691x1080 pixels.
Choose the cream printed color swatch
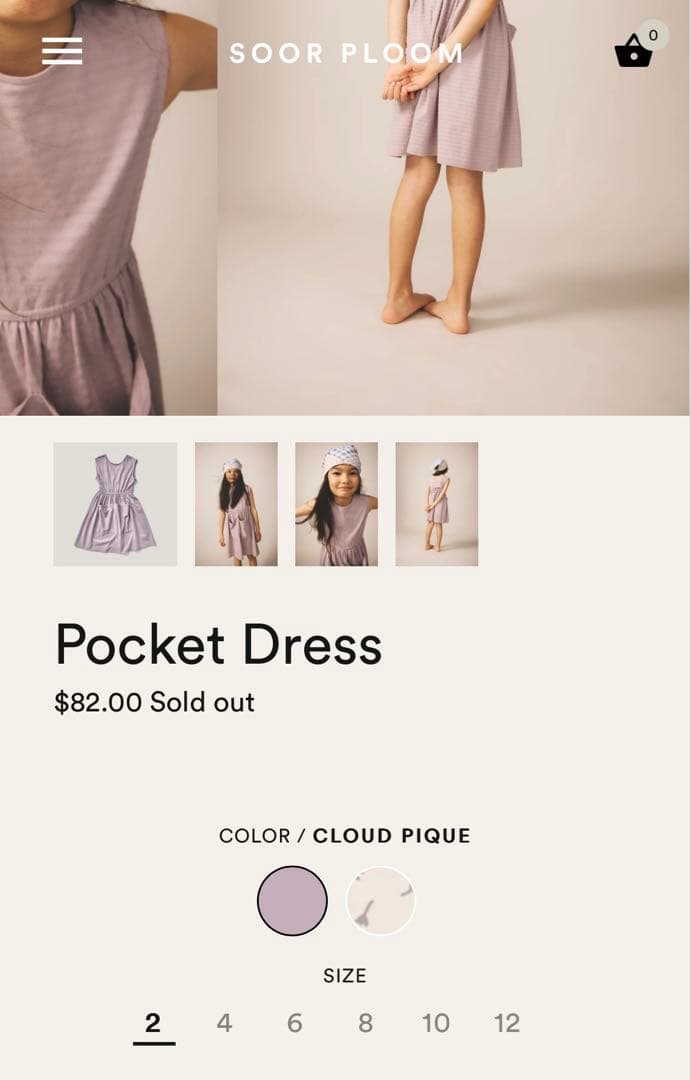pyautogui.click(x=381, y=901)
